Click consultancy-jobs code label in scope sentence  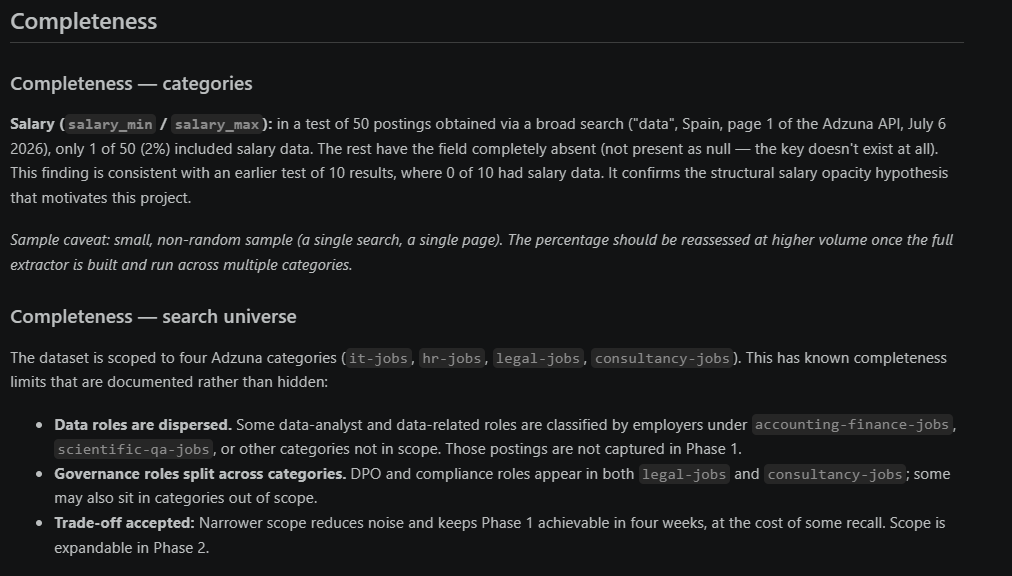(x=662, y=358)
